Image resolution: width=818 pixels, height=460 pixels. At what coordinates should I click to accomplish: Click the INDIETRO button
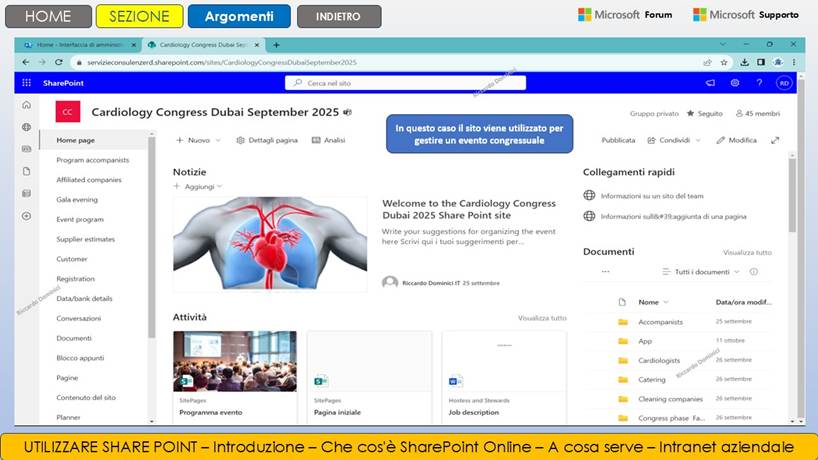pyautogui.click(x=339, y=16)
